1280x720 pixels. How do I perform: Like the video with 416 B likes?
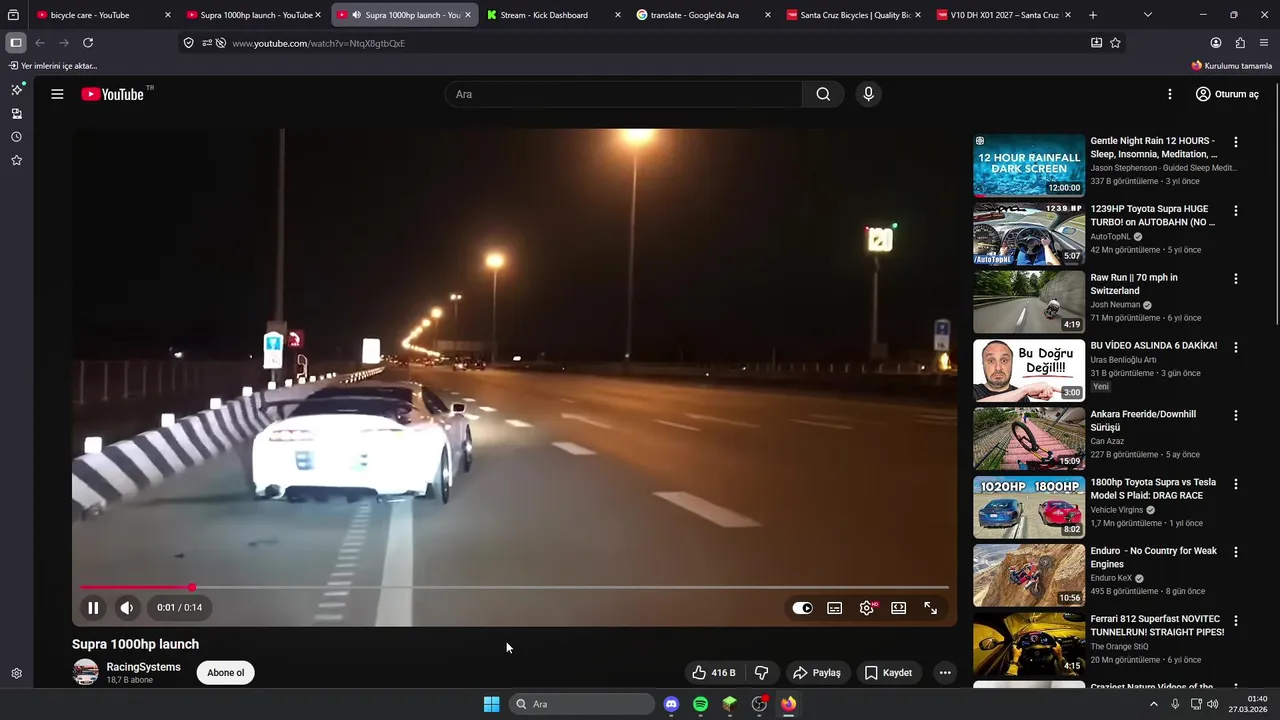(x=714, y=673)
